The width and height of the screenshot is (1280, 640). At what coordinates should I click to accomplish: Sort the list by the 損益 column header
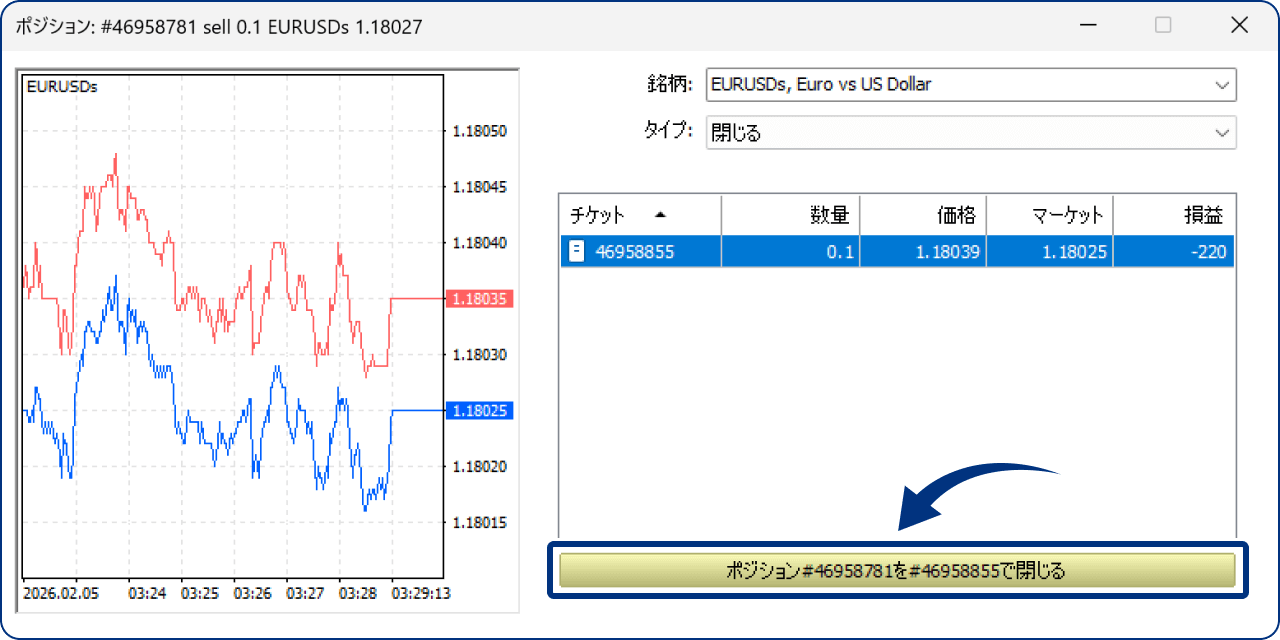click(1202, 215)
